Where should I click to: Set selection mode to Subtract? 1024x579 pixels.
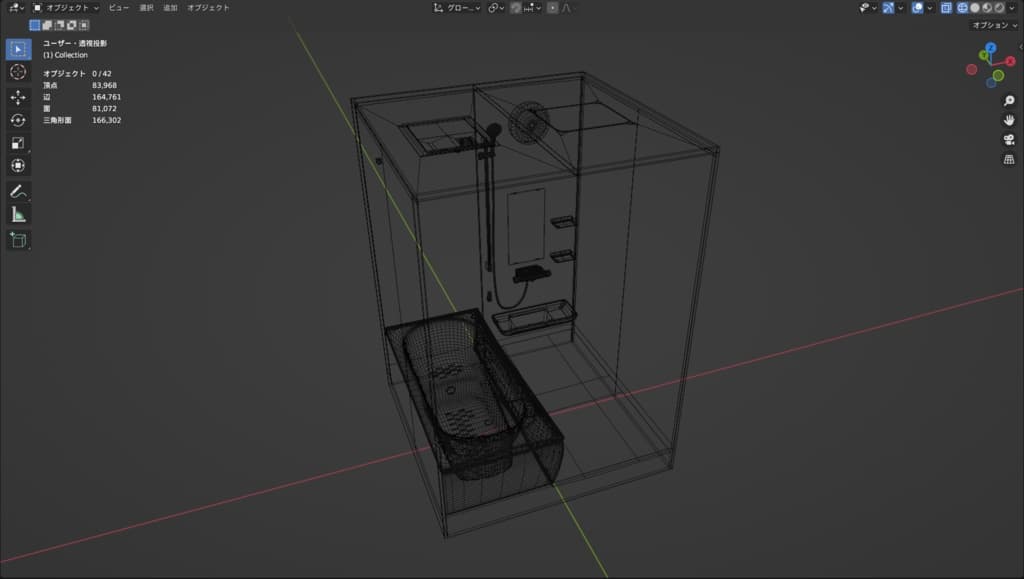59,25
